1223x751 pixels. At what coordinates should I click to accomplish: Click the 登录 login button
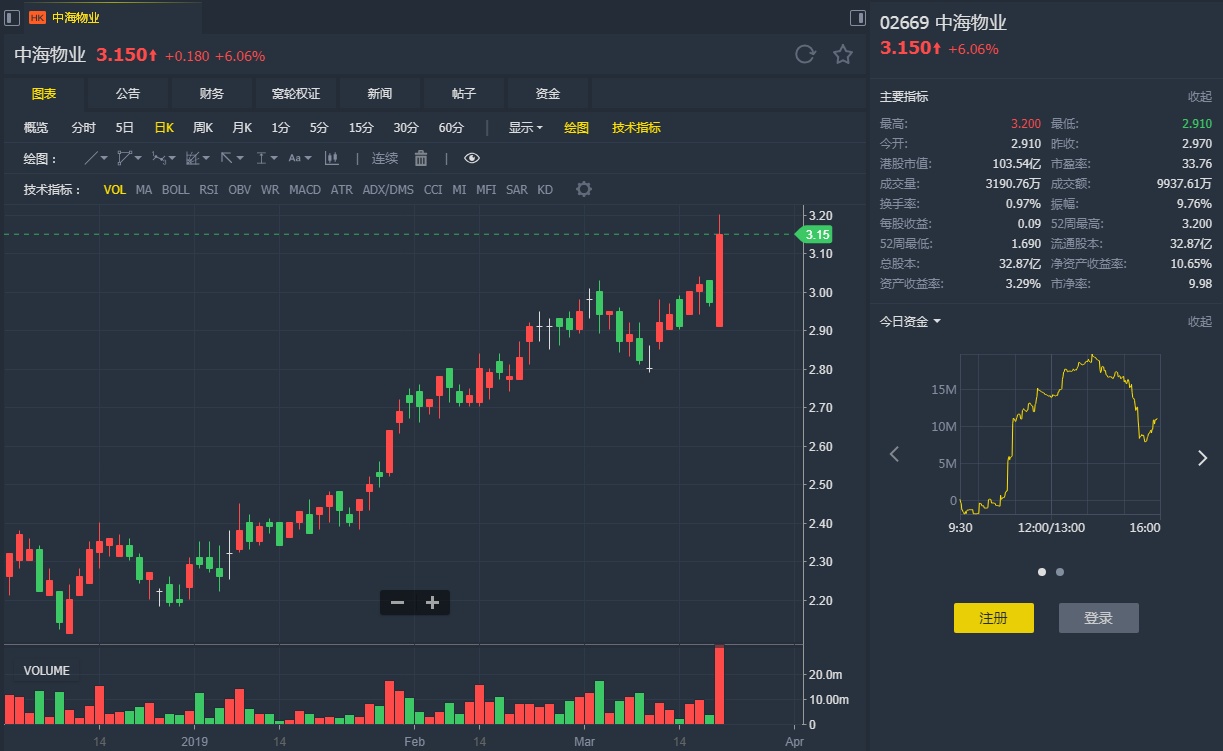(1098, 618)
